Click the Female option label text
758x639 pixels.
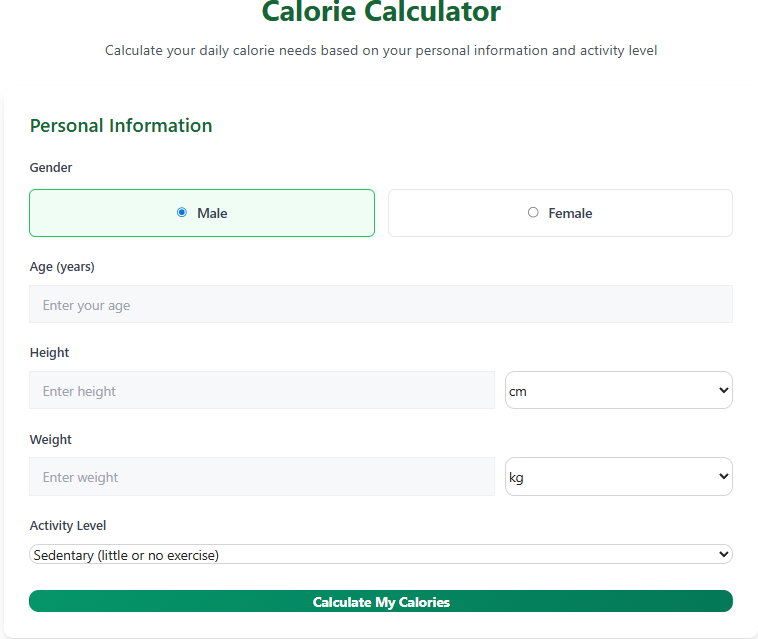click(570, 213)
